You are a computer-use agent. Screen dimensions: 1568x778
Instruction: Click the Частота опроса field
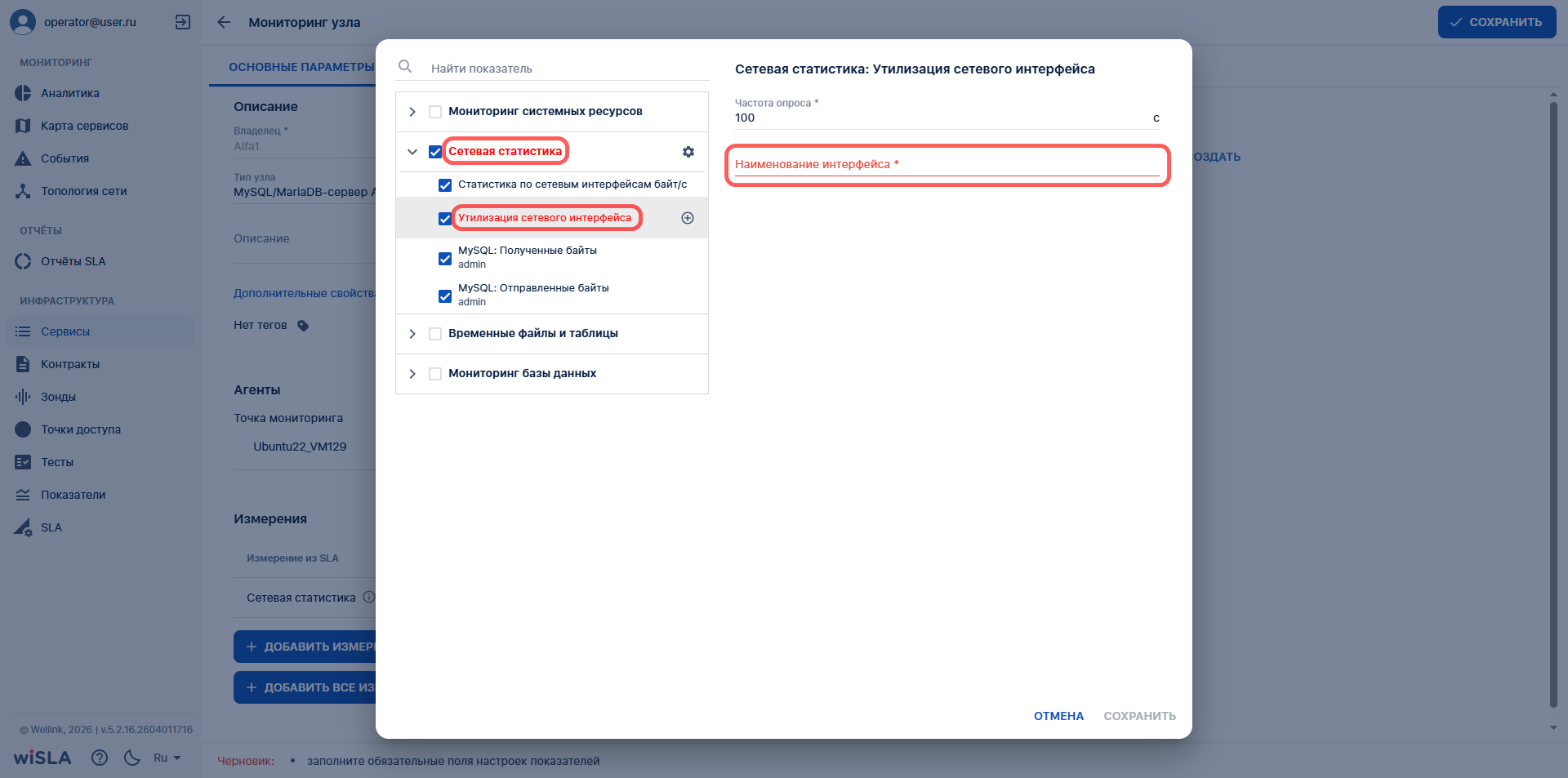pyautogui.click(x=947, y=113)
